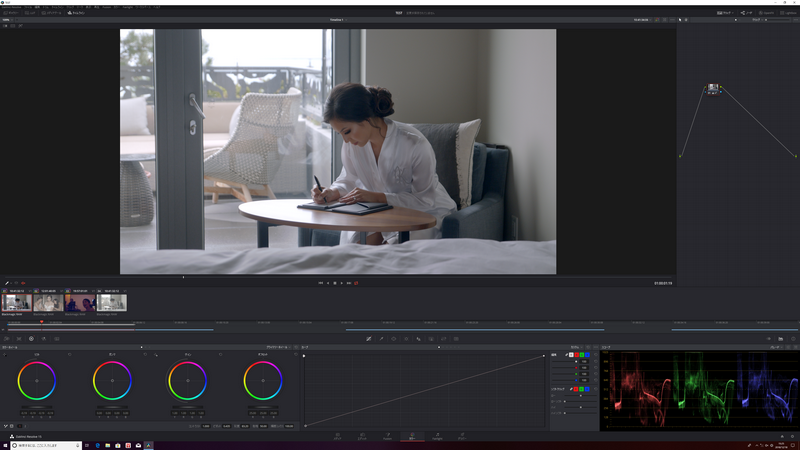Select the Color Wheels palette icon

point(31,339)
